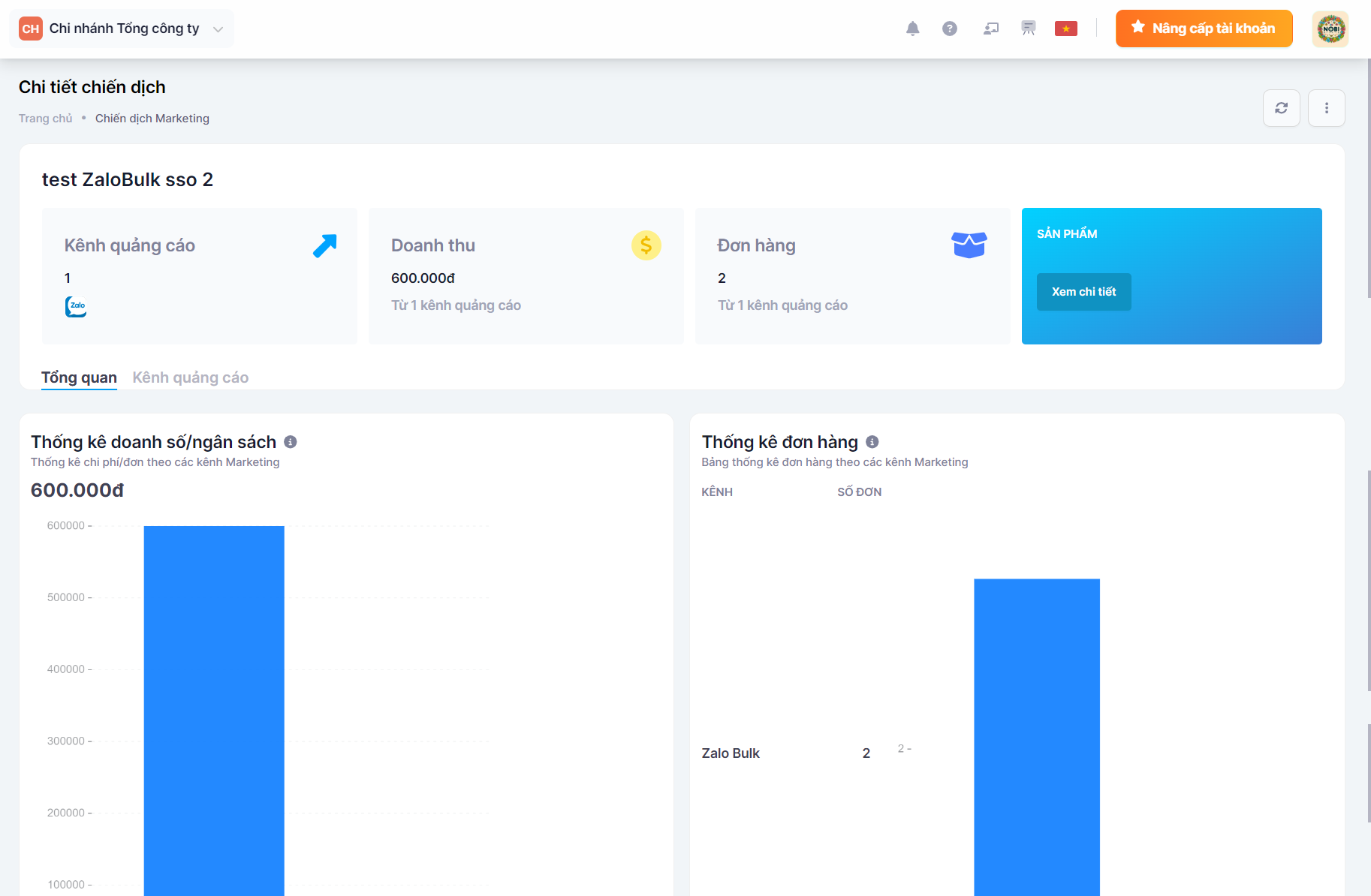Screen dimensions: 1371x896
Task: Click the Nâng cấp tài khoản button
Action: pos(1204,29)
